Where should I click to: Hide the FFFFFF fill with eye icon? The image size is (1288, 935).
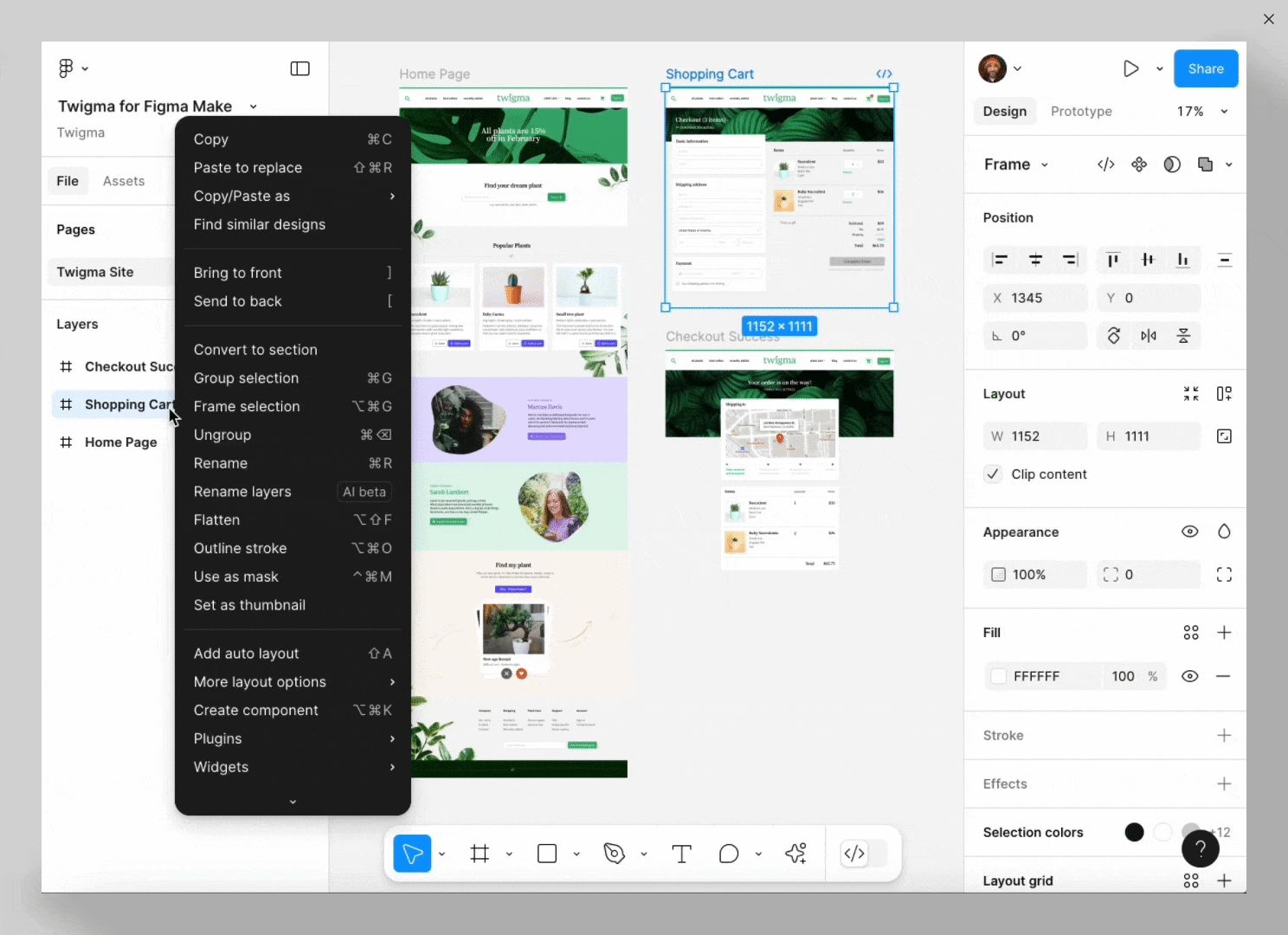pos(1190,676)
